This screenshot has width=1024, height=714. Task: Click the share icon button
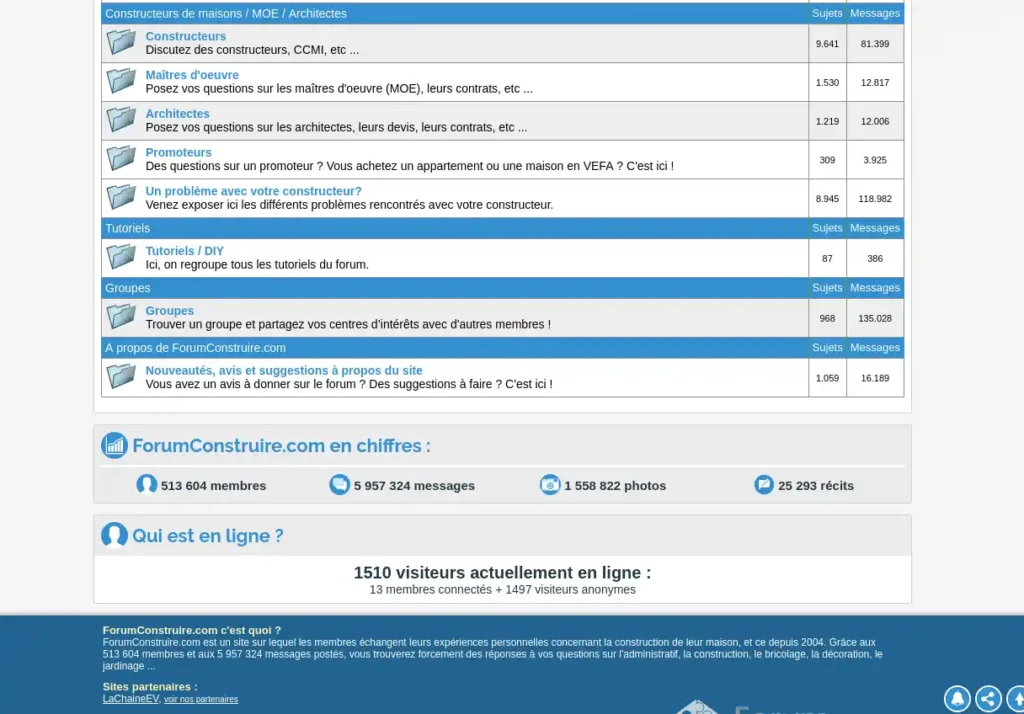coord(988,698)
